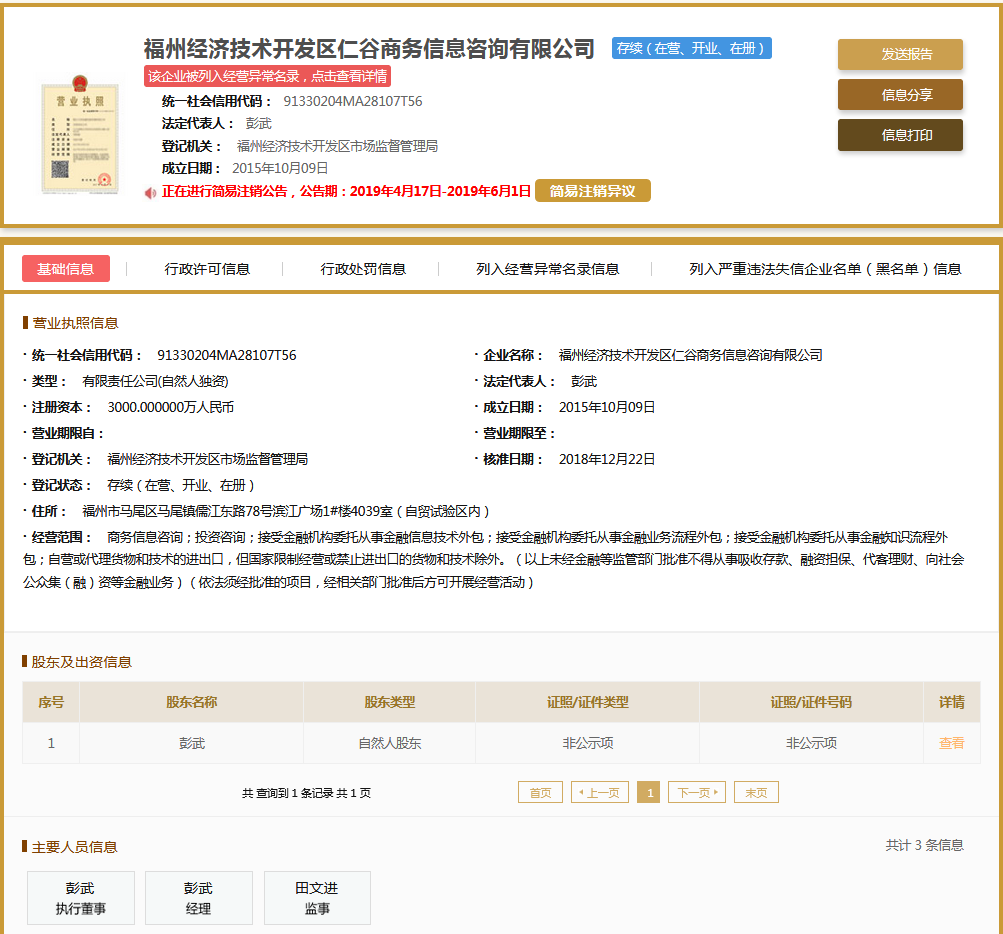Viewport: 1003px width, 934px height.
Task: Open the 田文进 监事 personnel card
Action: tap(317, 898)
